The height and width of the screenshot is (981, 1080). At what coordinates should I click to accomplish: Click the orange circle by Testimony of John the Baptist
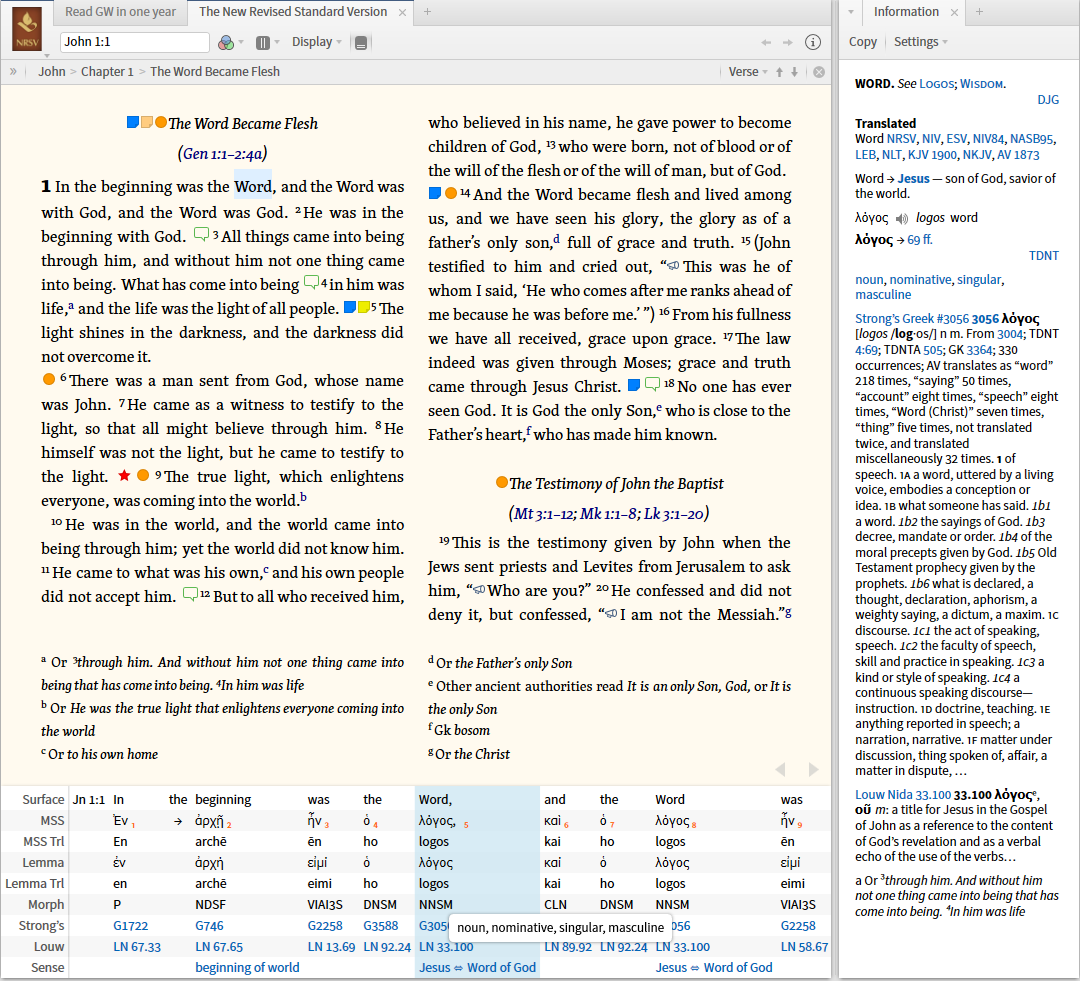tap(502, 482)
